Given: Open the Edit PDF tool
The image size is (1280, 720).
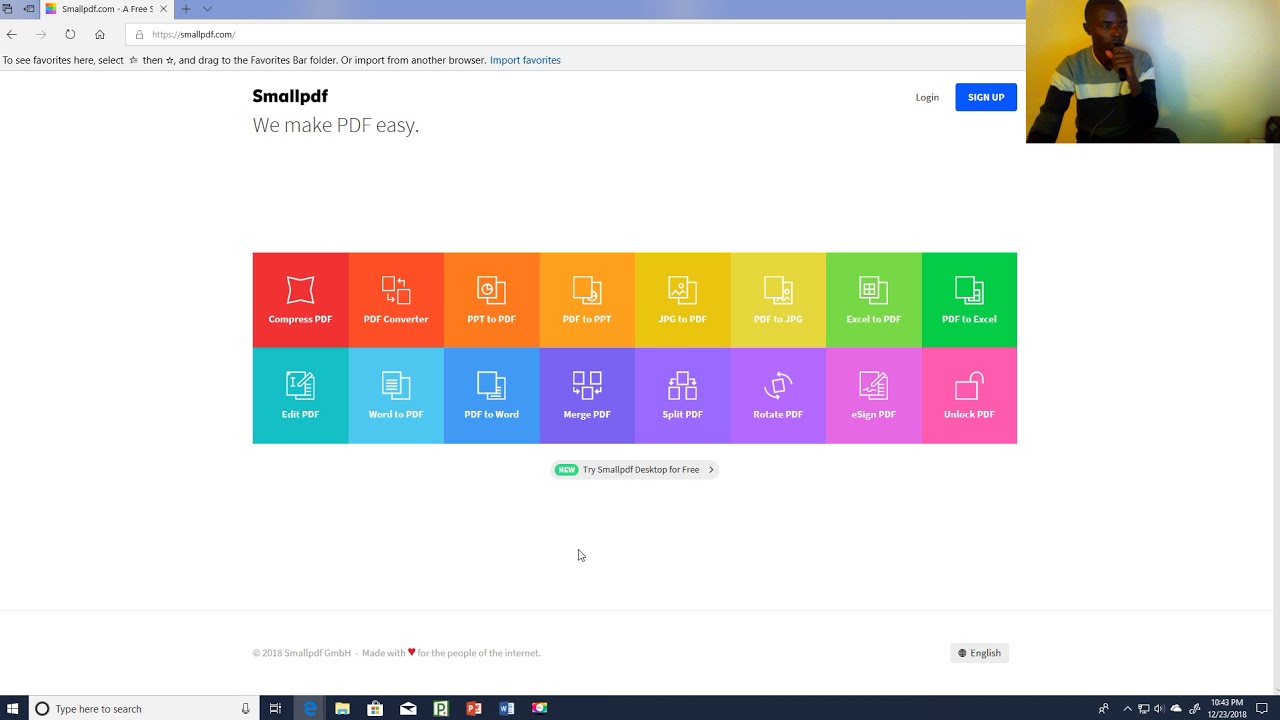Looking at the screenshot, I should (300, 396).
